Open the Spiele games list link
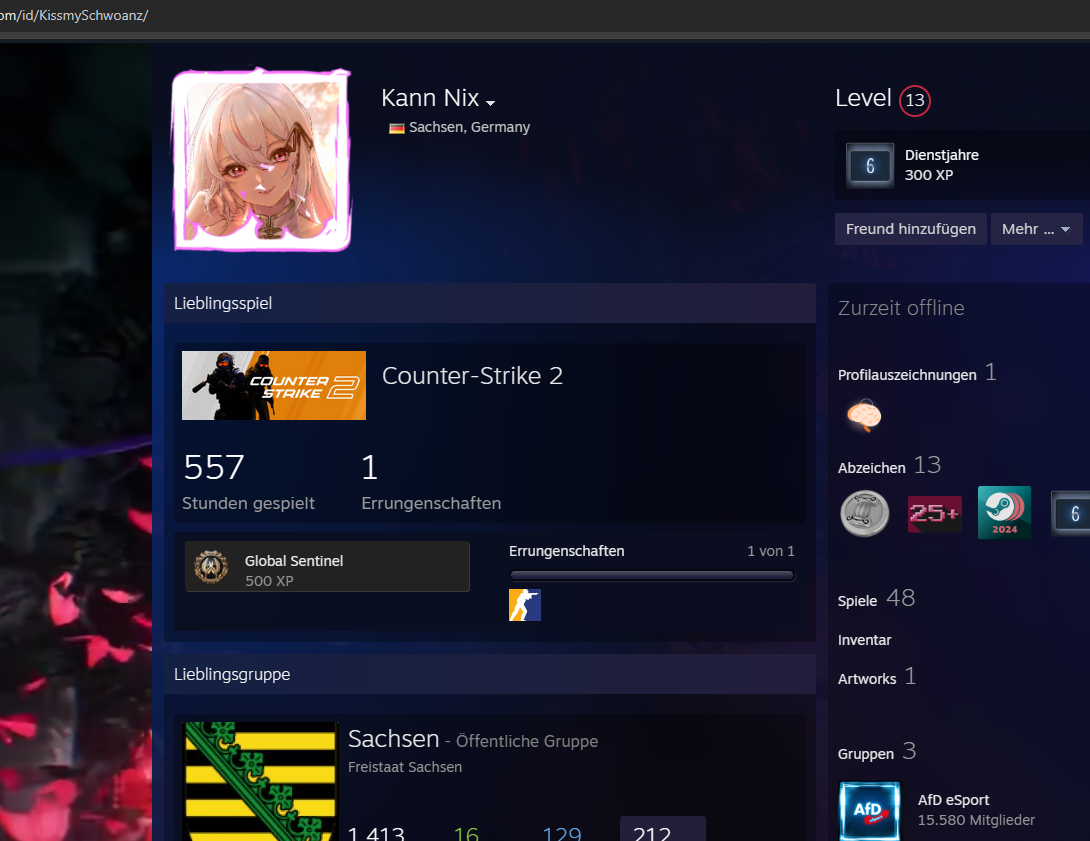This screenshot has width=1090, height=841. 857,601
